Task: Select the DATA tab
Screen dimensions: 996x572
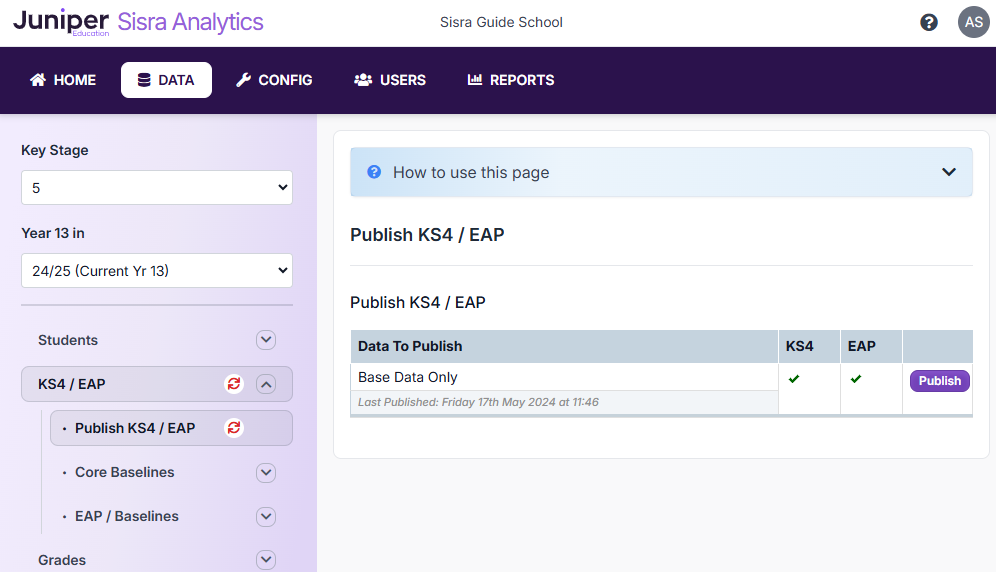Action: point(166,80)
